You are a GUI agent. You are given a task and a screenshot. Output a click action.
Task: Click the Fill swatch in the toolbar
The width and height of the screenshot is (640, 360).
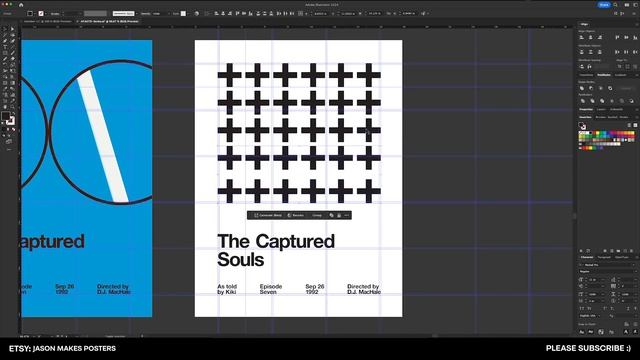coord(5,116)
